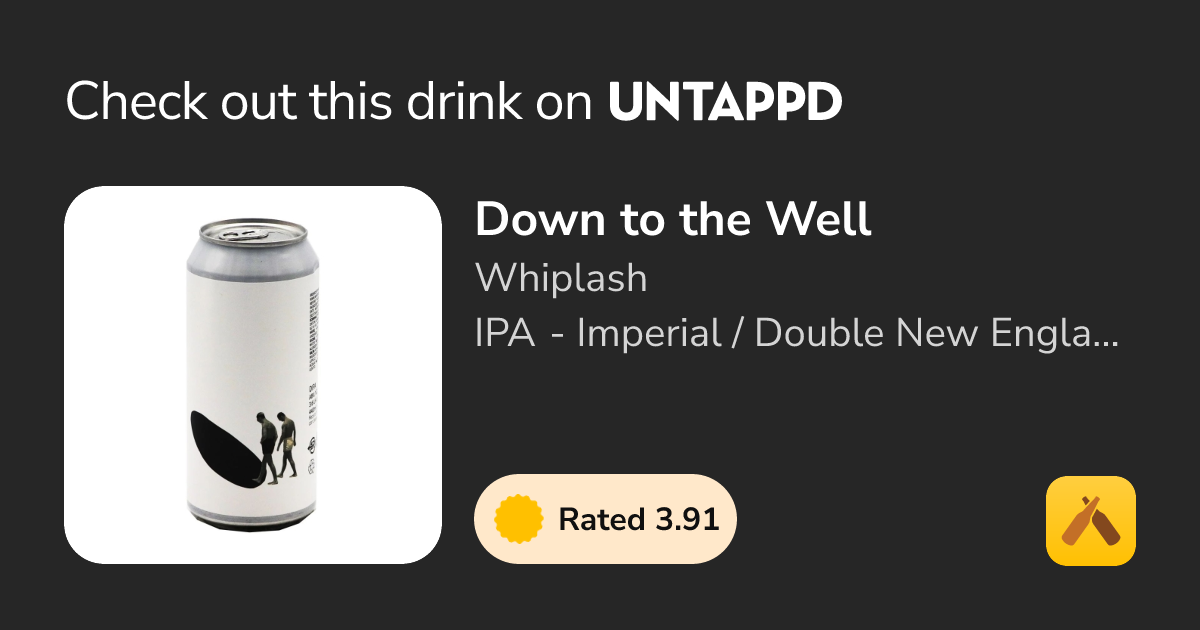
Task: Click the "Rated 3.91" text inside the badge
Action: [638, 520]
